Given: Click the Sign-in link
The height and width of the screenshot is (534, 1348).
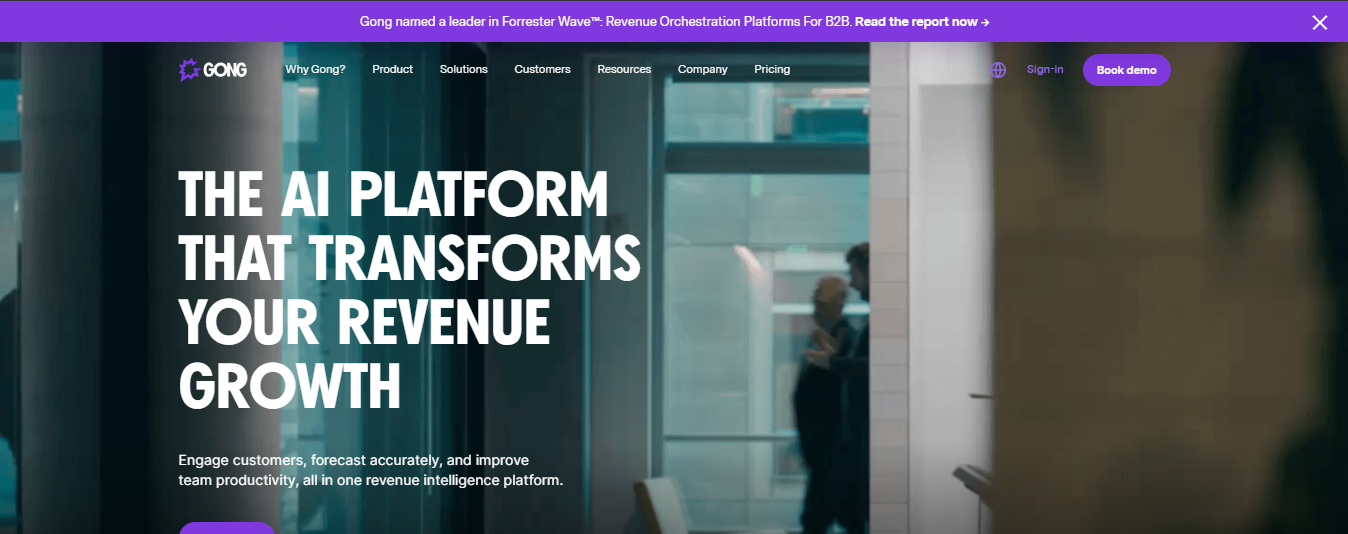Looking at the screenshot, I should tap(1045, 70).
